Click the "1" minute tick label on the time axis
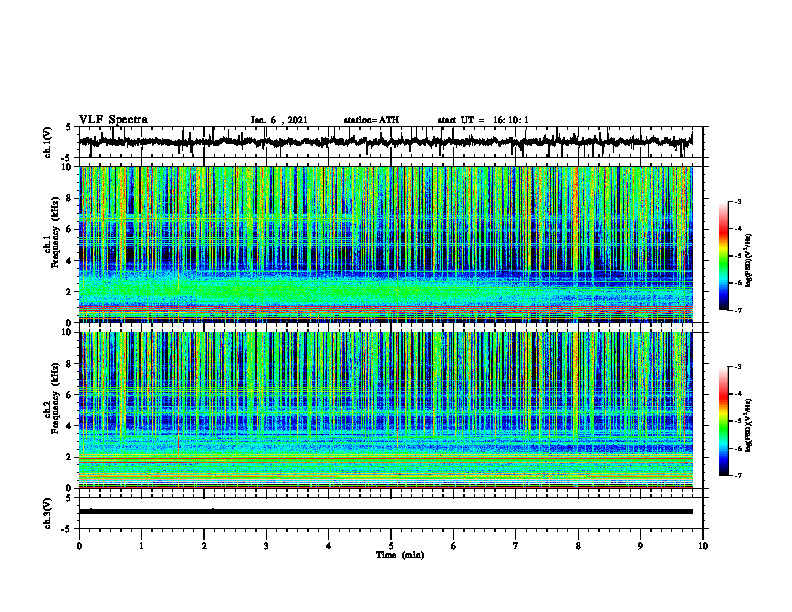 click(x=141, y=546)
